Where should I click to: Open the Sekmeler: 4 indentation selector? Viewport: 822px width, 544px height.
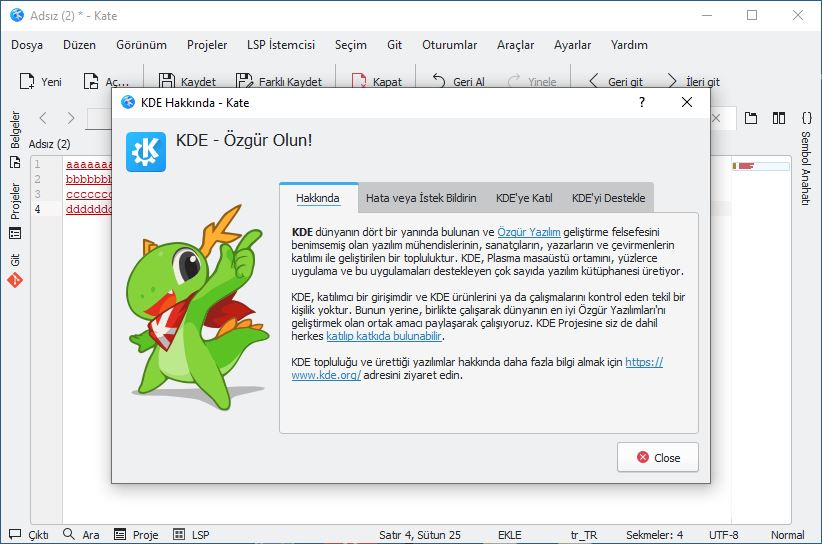654,535
